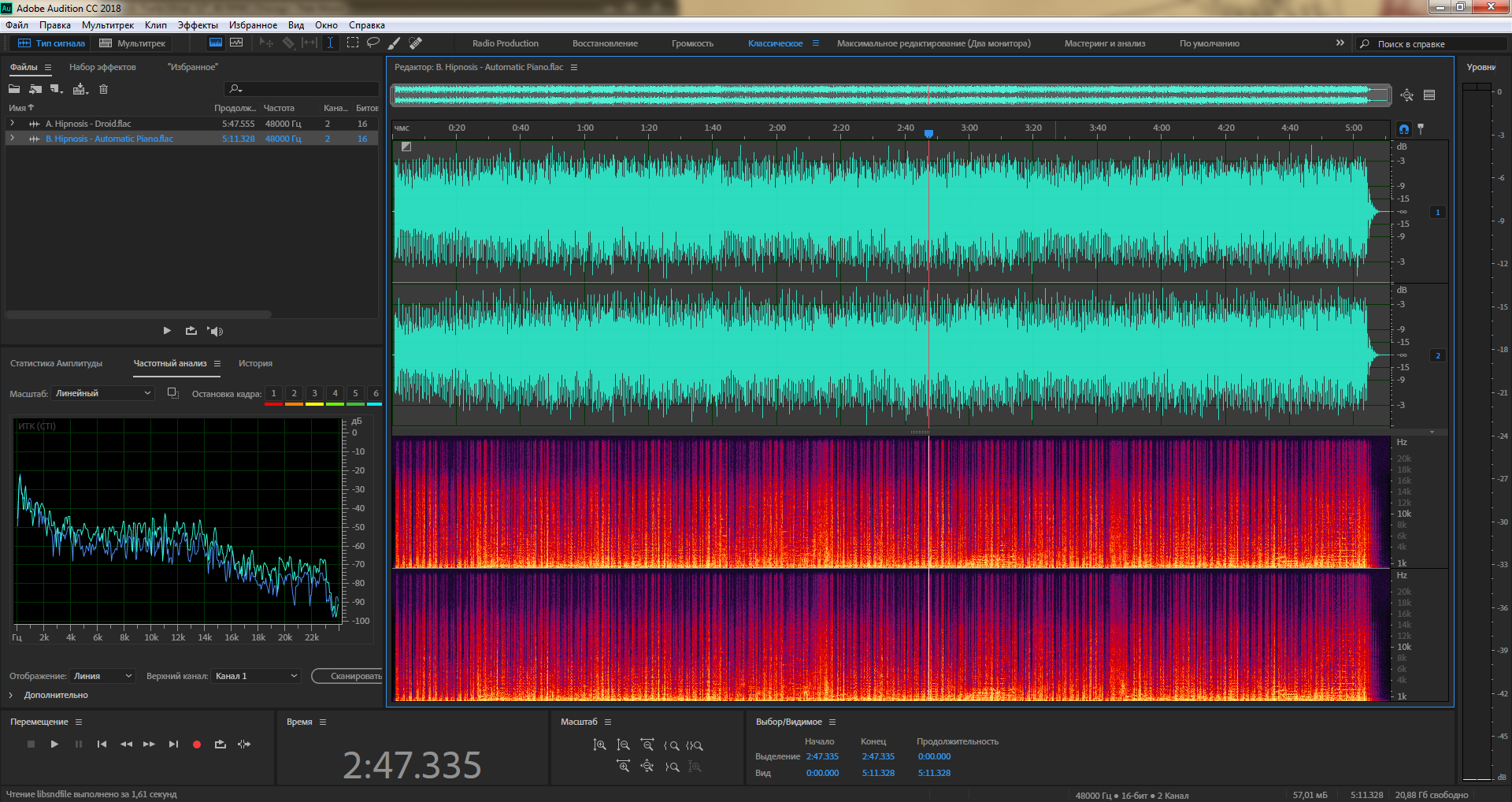Open the Масштаб Линейный dropdown

[102, 393]
